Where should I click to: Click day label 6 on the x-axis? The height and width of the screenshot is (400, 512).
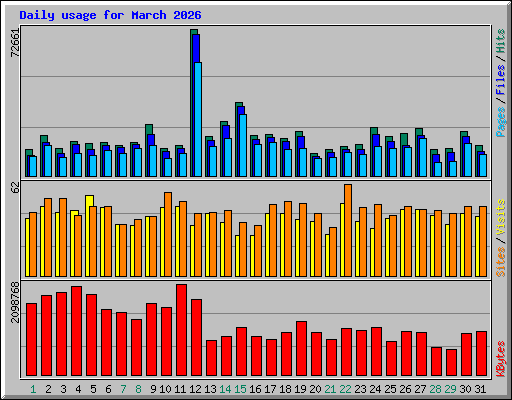click(x=108, y=389)
